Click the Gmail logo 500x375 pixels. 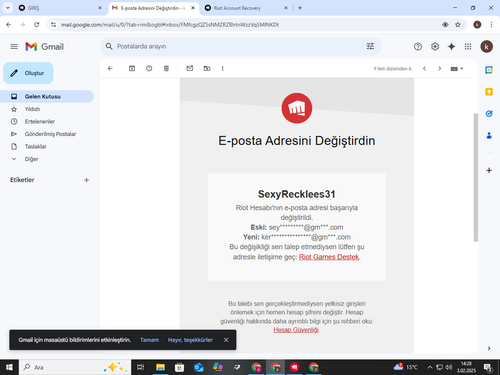click(x=44, y=46)
